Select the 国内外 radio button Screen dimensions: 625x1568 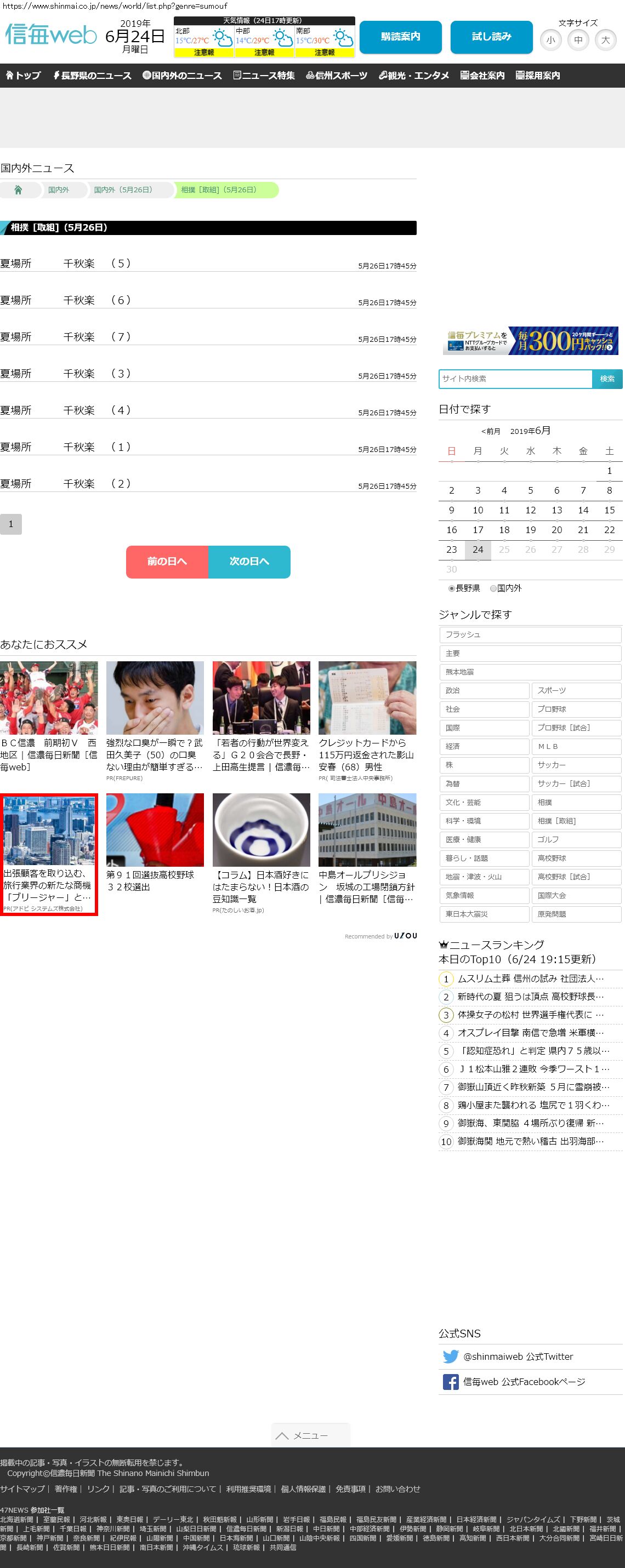[493, 588]
